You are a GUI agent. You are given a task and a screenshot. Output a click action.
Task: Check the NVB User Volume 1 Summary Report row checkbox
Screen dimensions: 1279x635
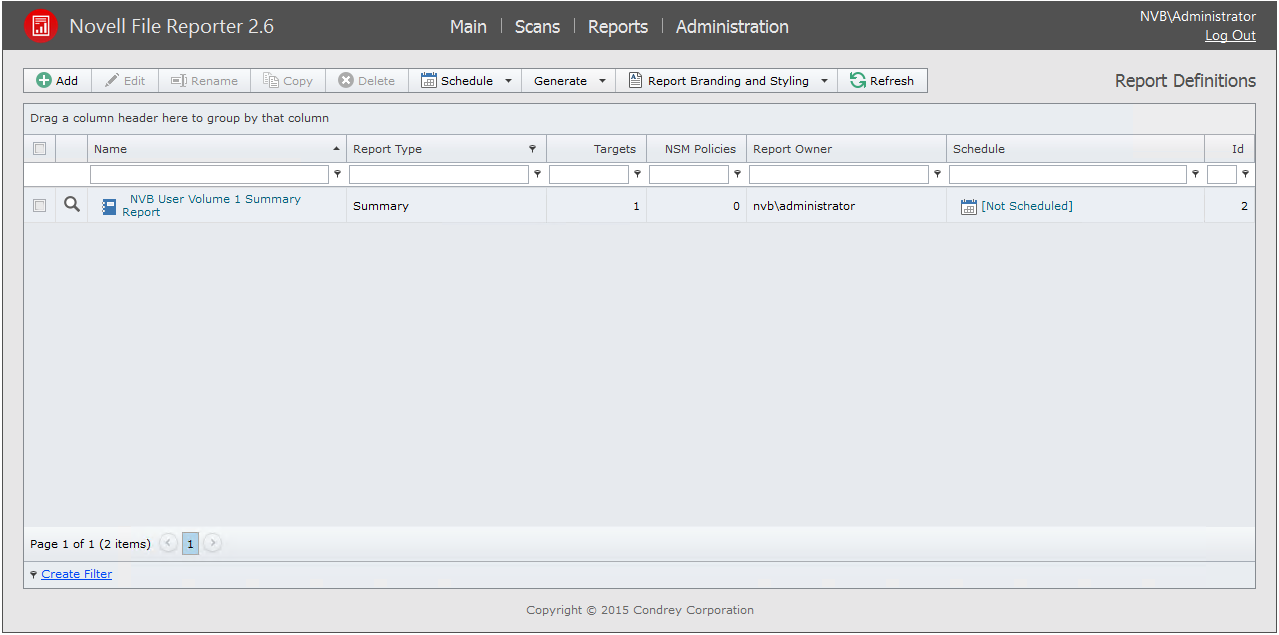tap(40, 205)
